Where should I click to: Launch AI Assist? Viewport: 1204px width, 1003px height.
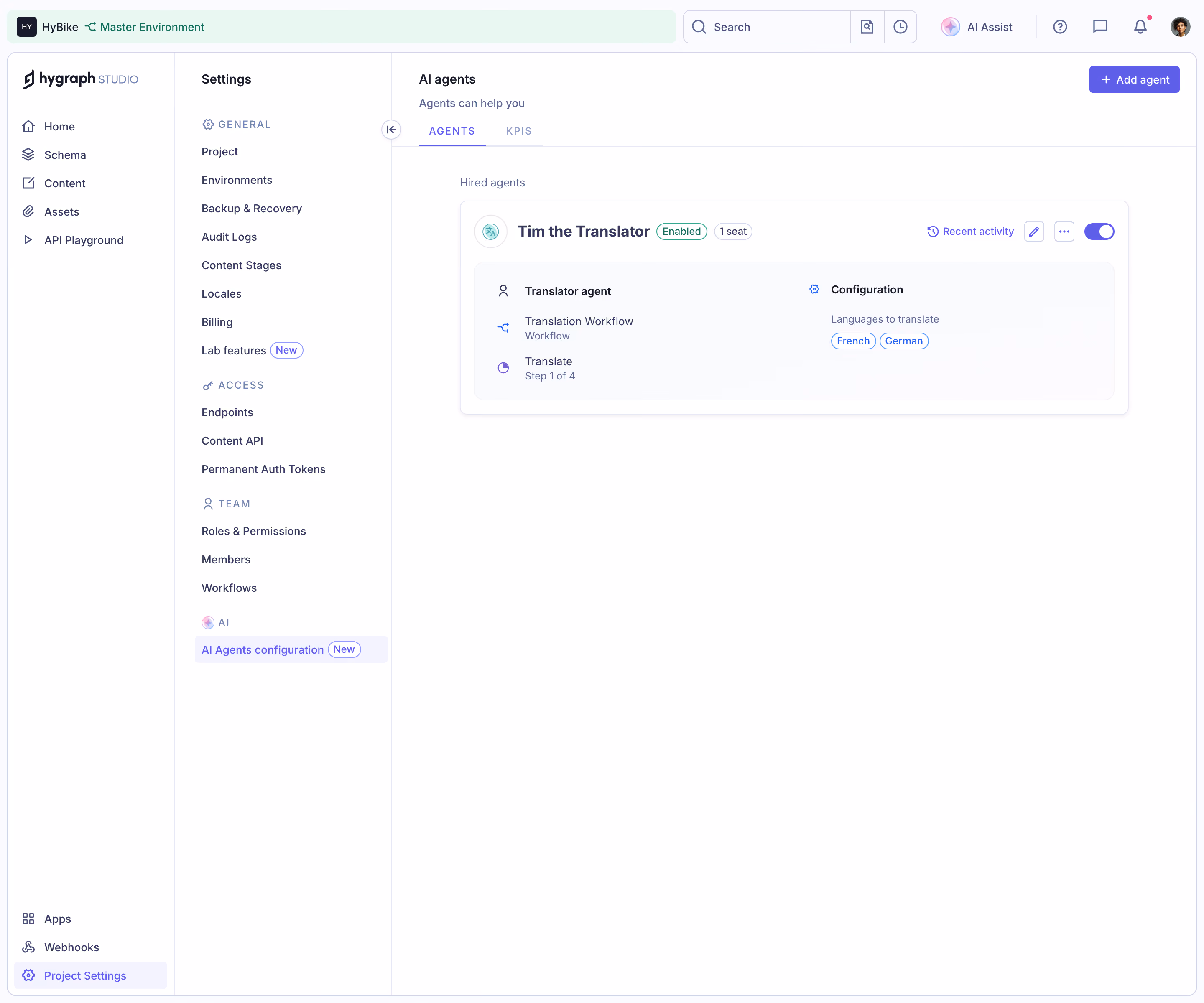click(977, 27)
